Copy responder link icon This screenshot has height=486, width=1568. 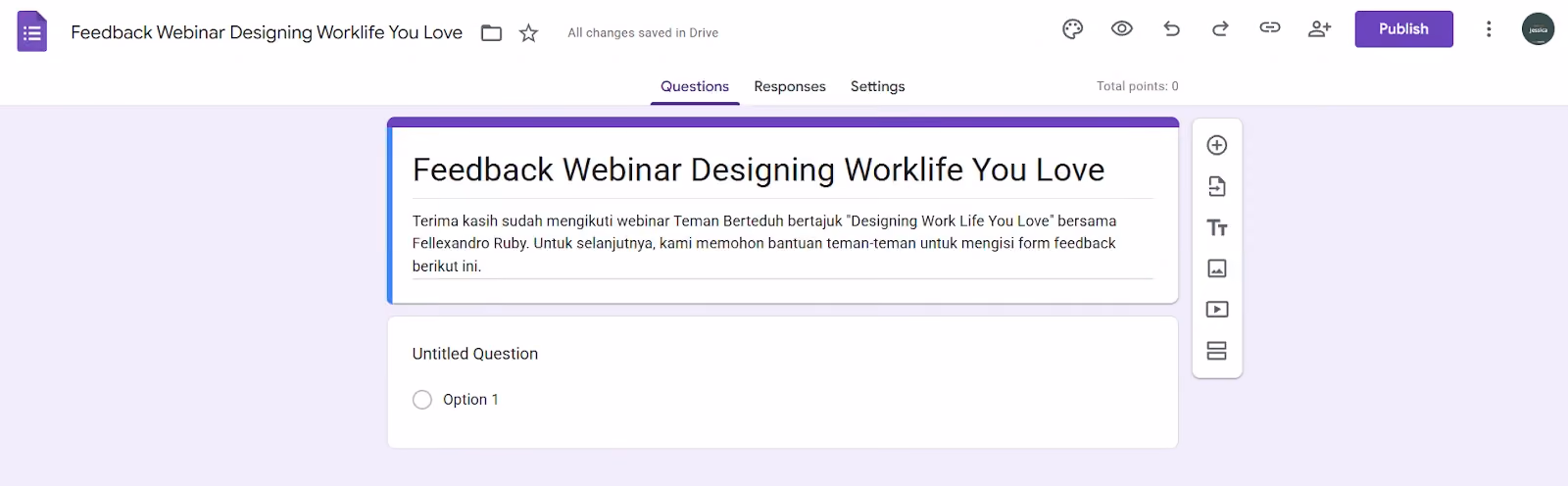(1270, 28)
